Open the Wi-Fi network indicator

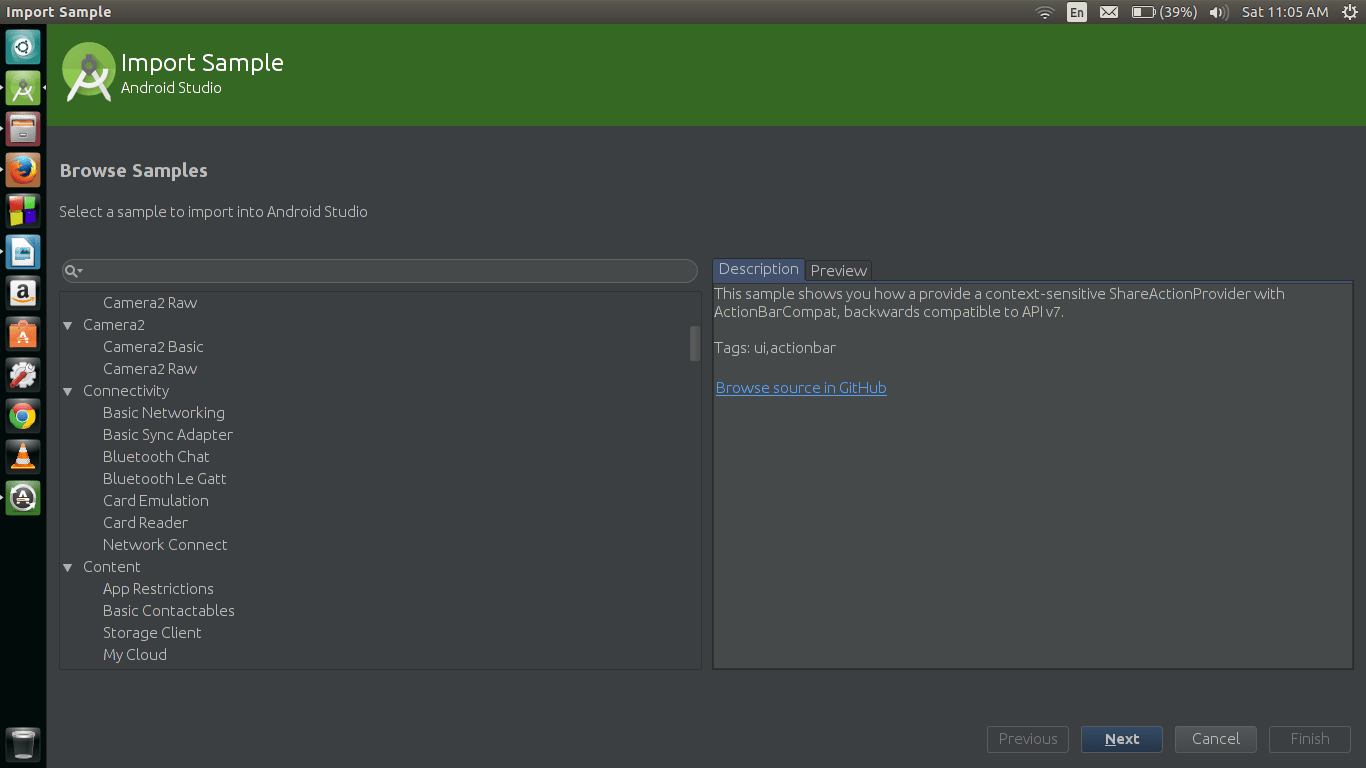click(x=1045, y=12)
